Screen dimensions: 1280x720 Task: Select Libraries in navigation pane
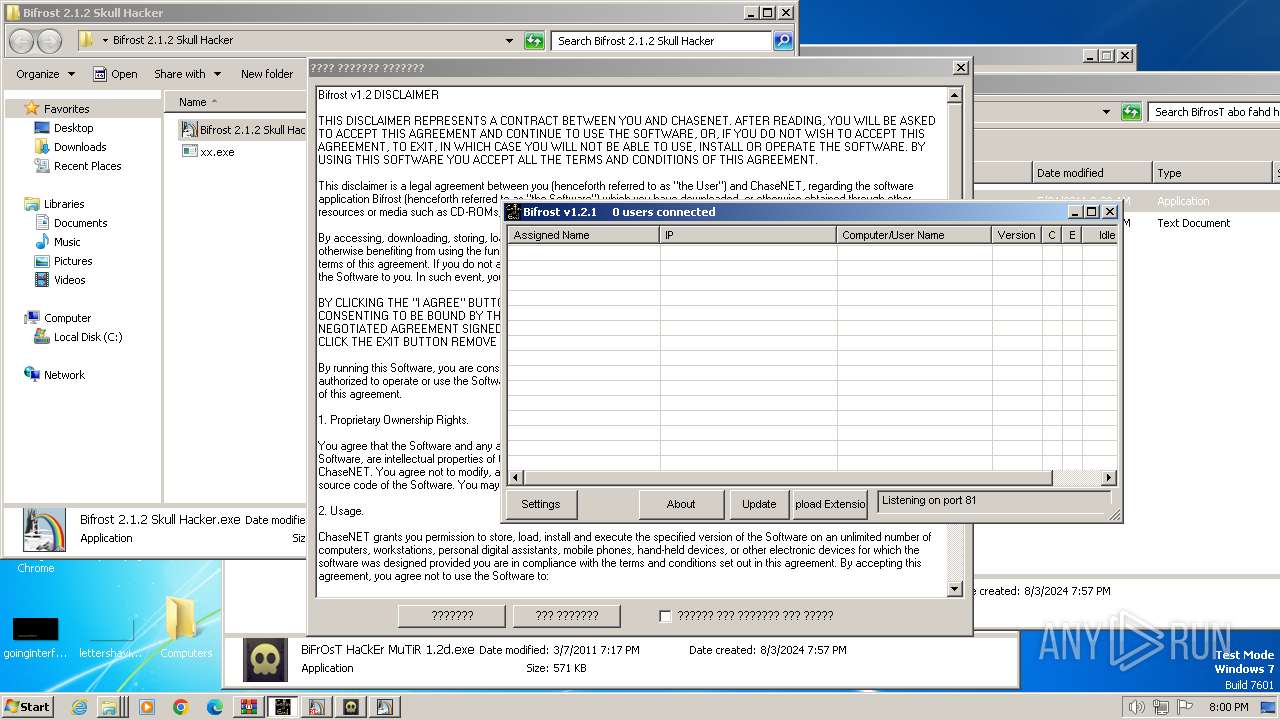pyautogui.click(x=64, y=204)
